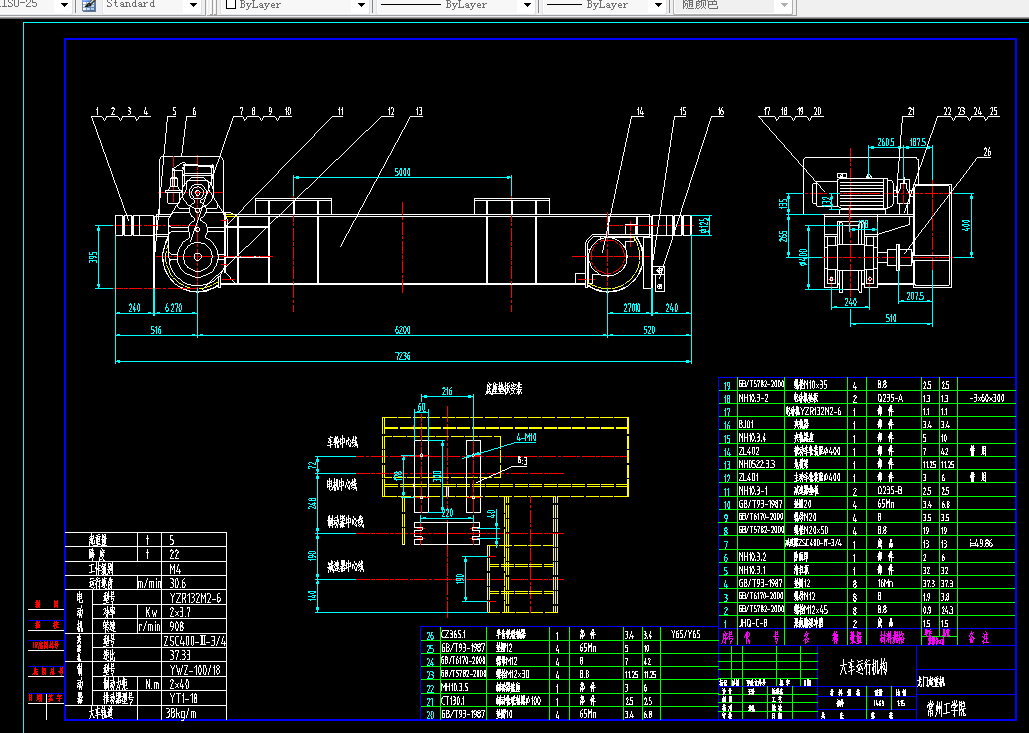Expand the ByLayer lineweight dropdown
Image resolution: width=1029 pixels, height=733 pixels.
coord(658,5)
